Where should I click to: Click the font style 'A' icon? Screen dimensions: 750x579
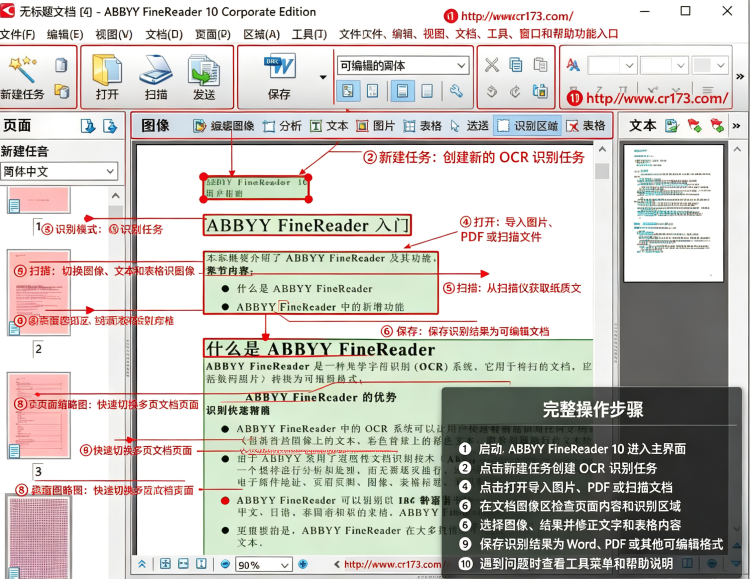click(573, 65)
